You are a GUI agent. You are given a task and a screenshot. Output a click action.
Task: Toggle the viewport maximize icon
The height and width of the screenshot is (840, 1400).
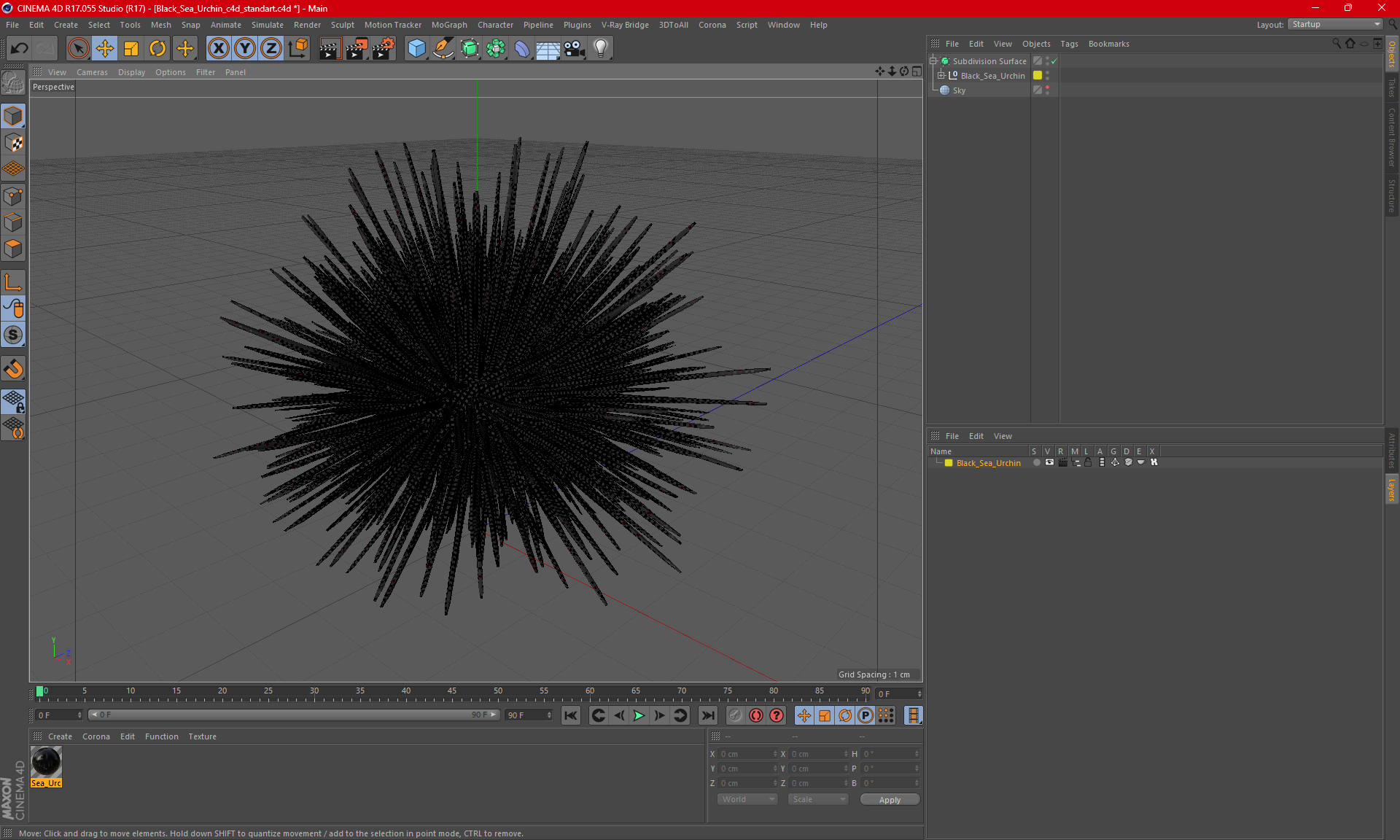(917, 71)
